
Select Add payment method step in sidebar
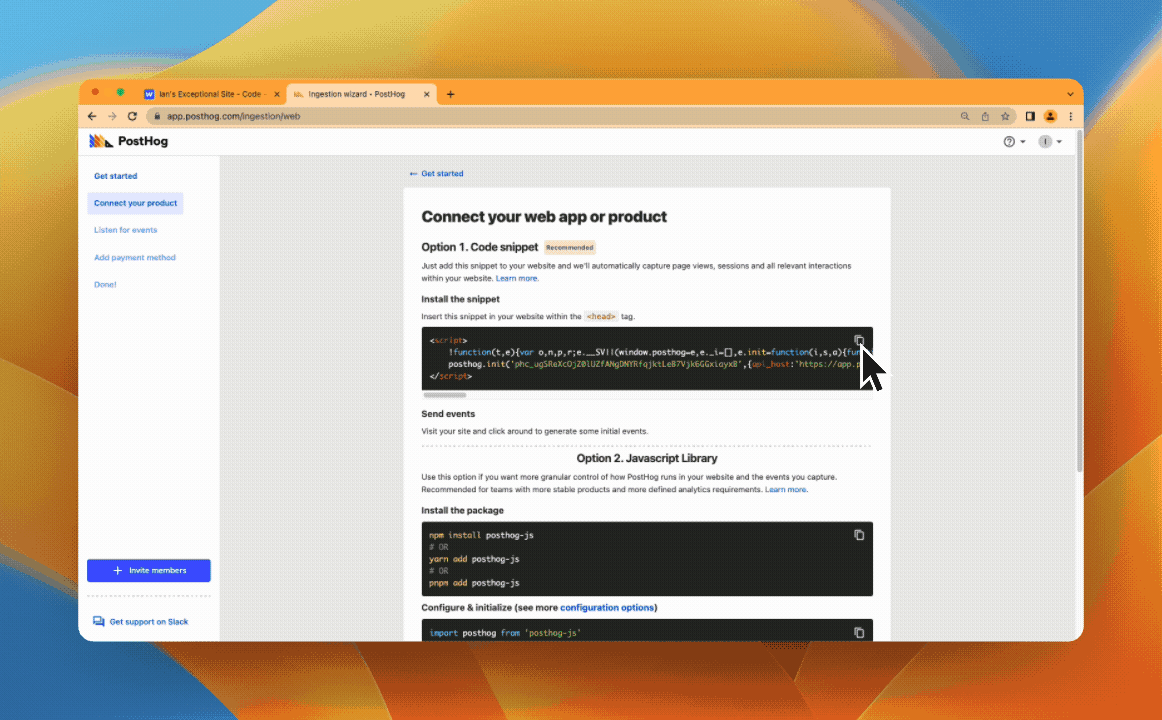coord(134,258)
